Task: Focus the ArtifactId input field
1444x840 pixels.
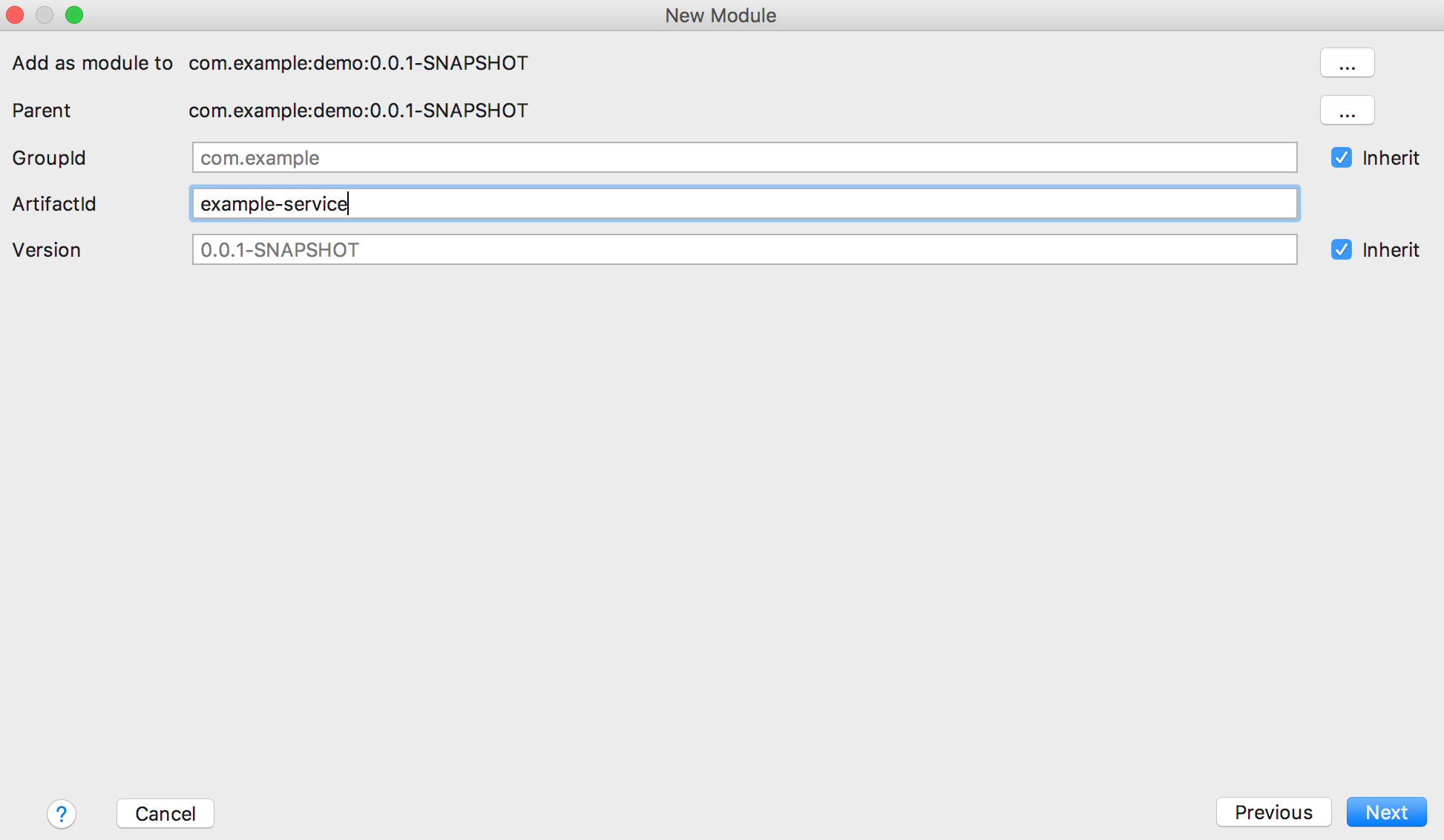Action: (744, 204)
